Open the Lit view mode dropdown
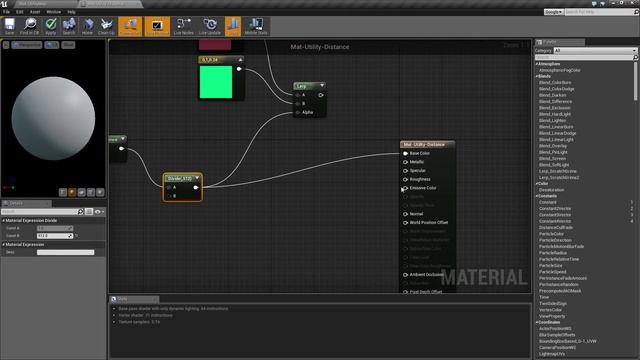The height and width of the screenshot is (360, 640). click(x=52, y=45)
